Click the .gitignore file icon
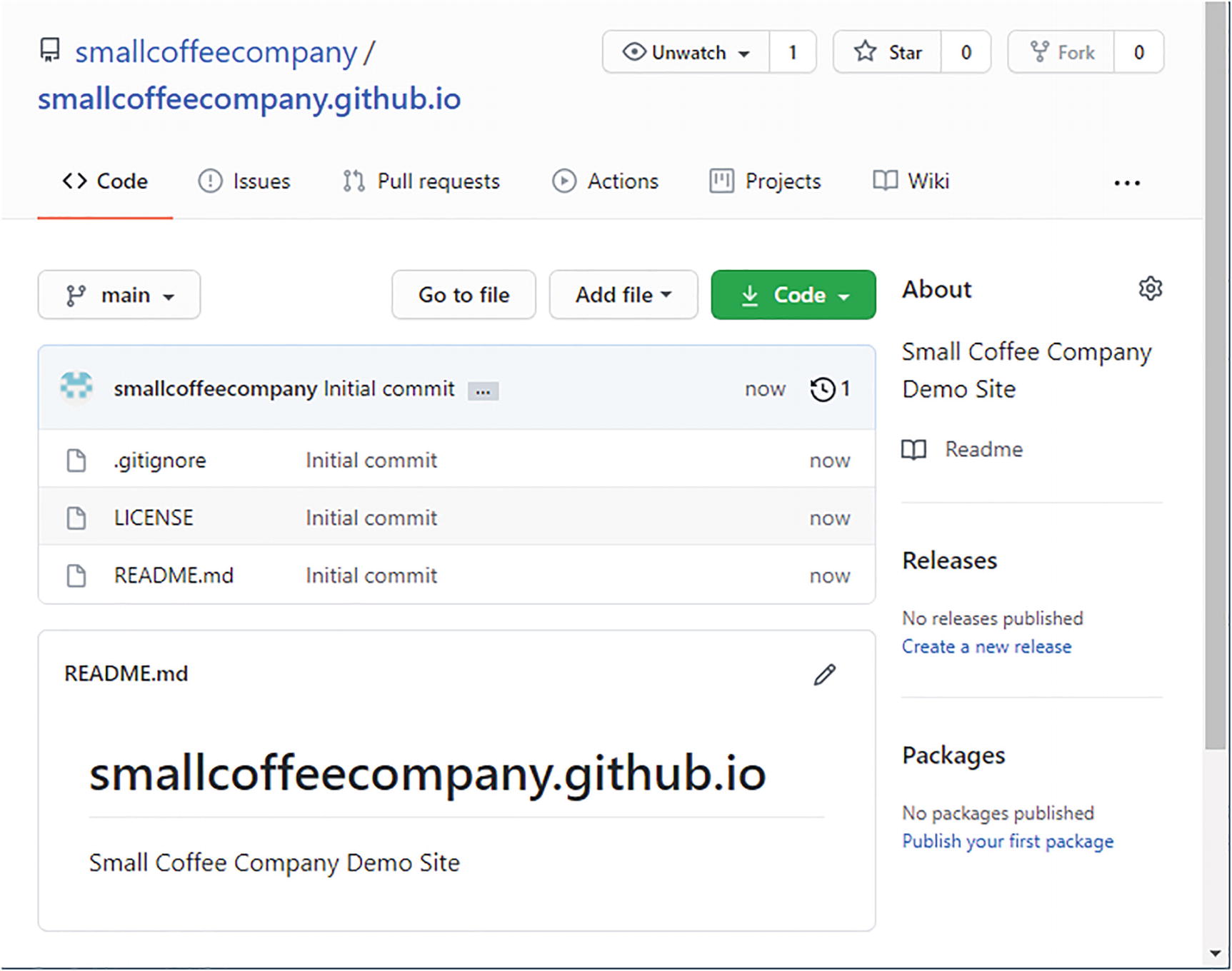Screen dimensions: 1232x971 [x=76, y=461]
